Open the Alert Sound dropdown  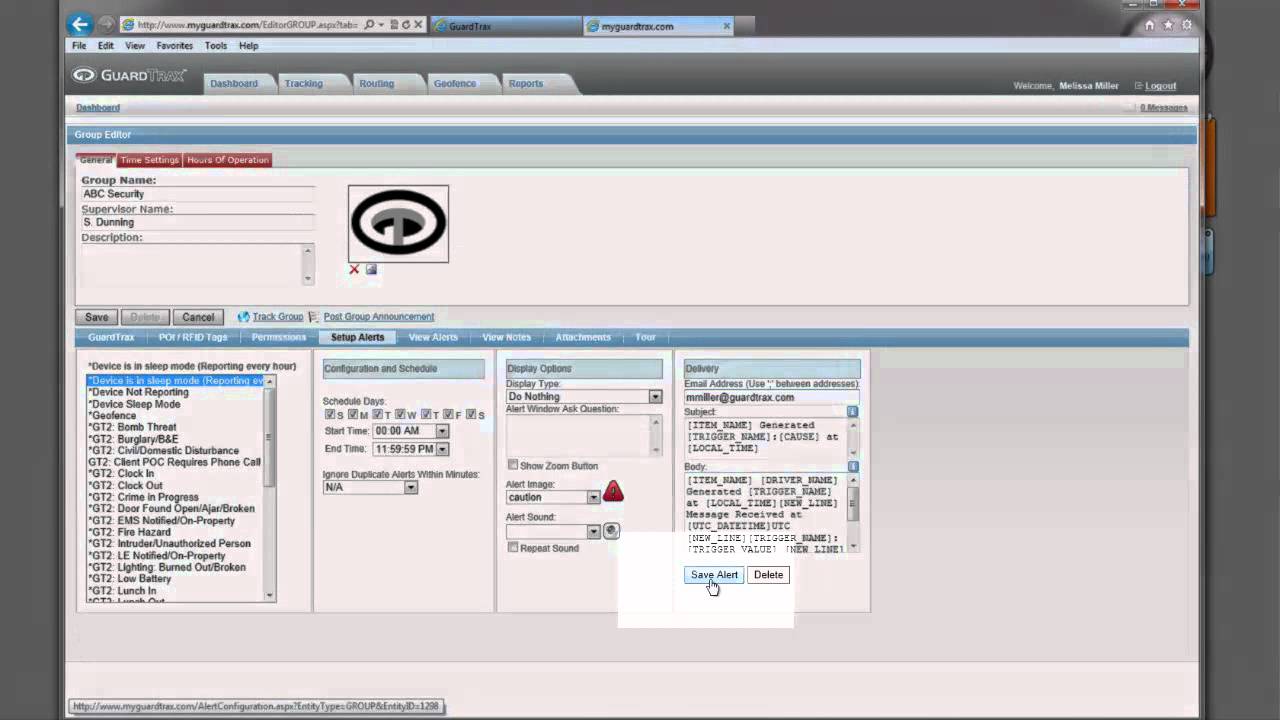593,531
